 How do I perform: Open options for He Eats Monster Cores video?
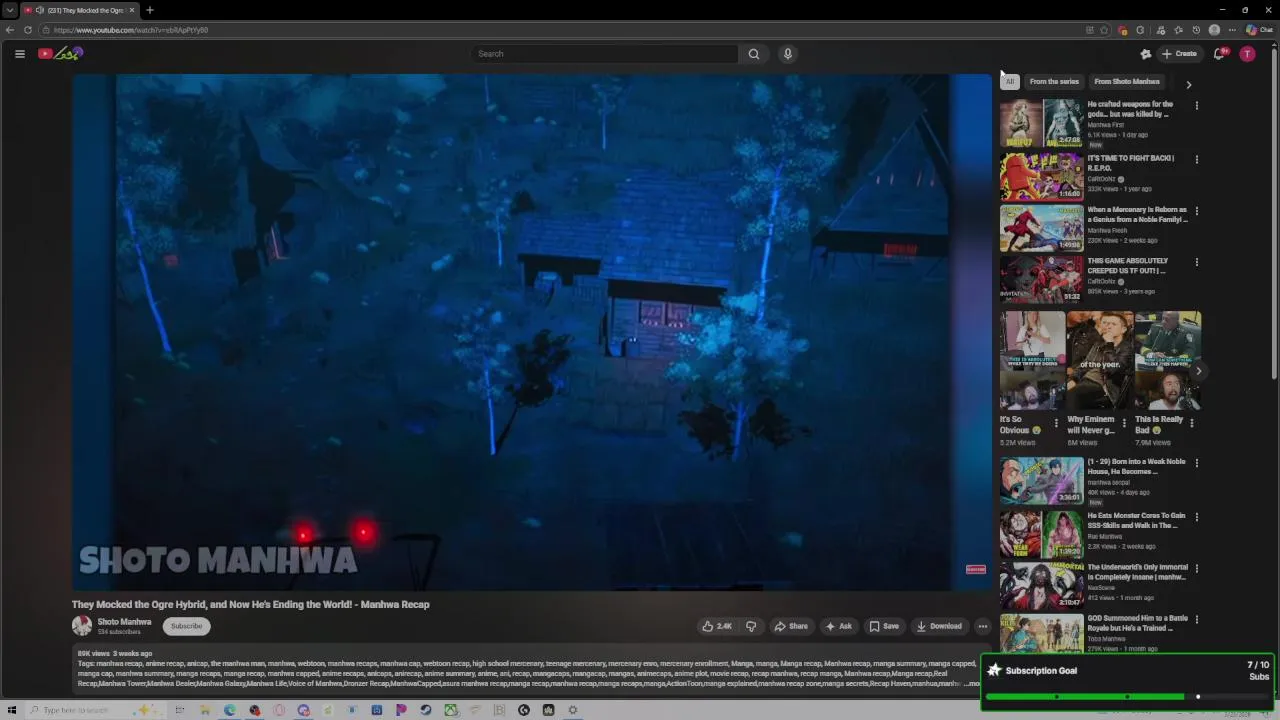point(1196,517)
